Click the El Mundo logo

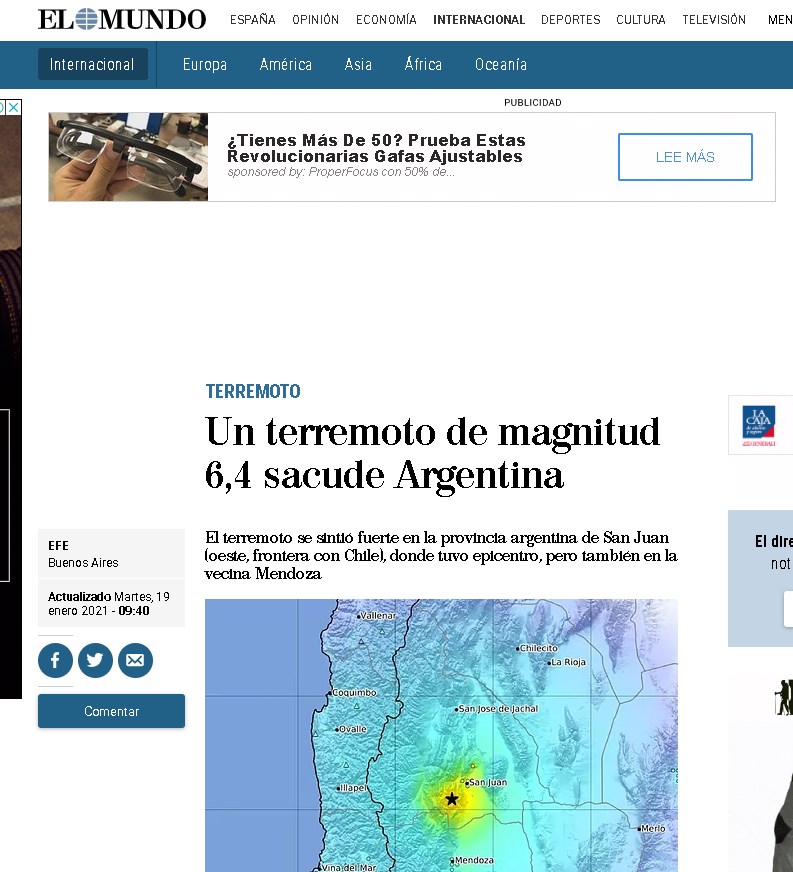(122, 19)
